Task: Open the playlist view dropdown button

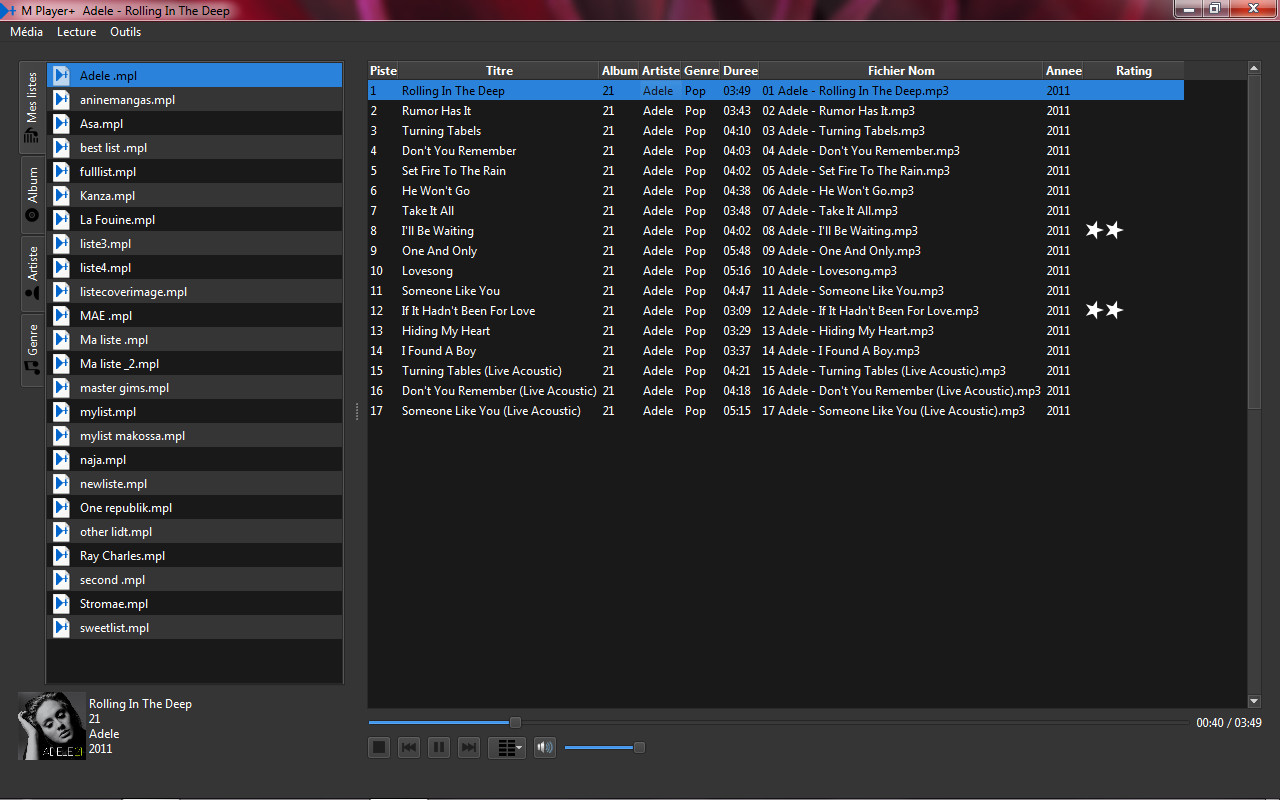Action: [x=507, y=747]
